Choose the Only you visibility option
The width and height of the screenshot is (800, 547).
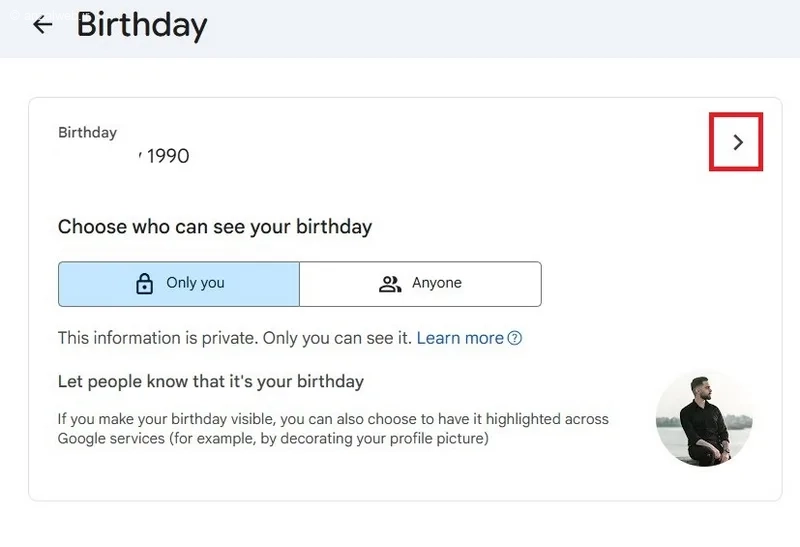pyautogui.click(x=179, y=284)
